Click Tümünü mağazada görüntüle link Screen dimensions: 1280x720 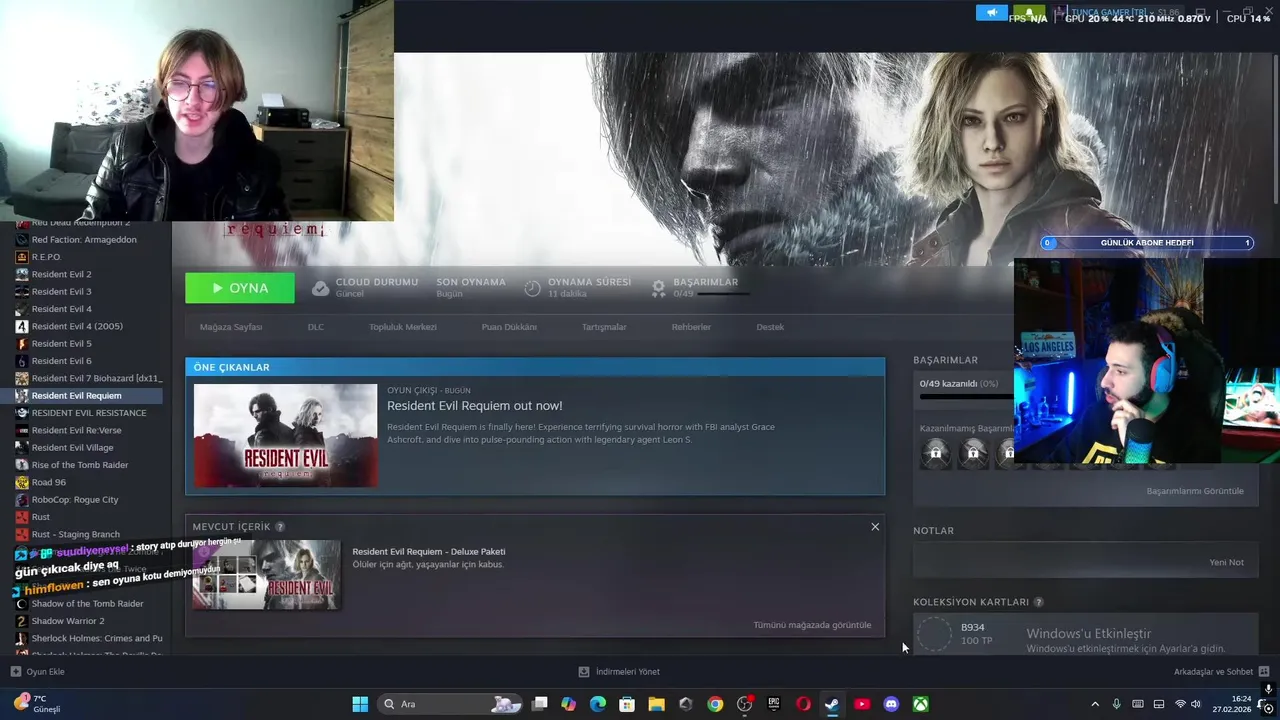click(x=812, y=625)
